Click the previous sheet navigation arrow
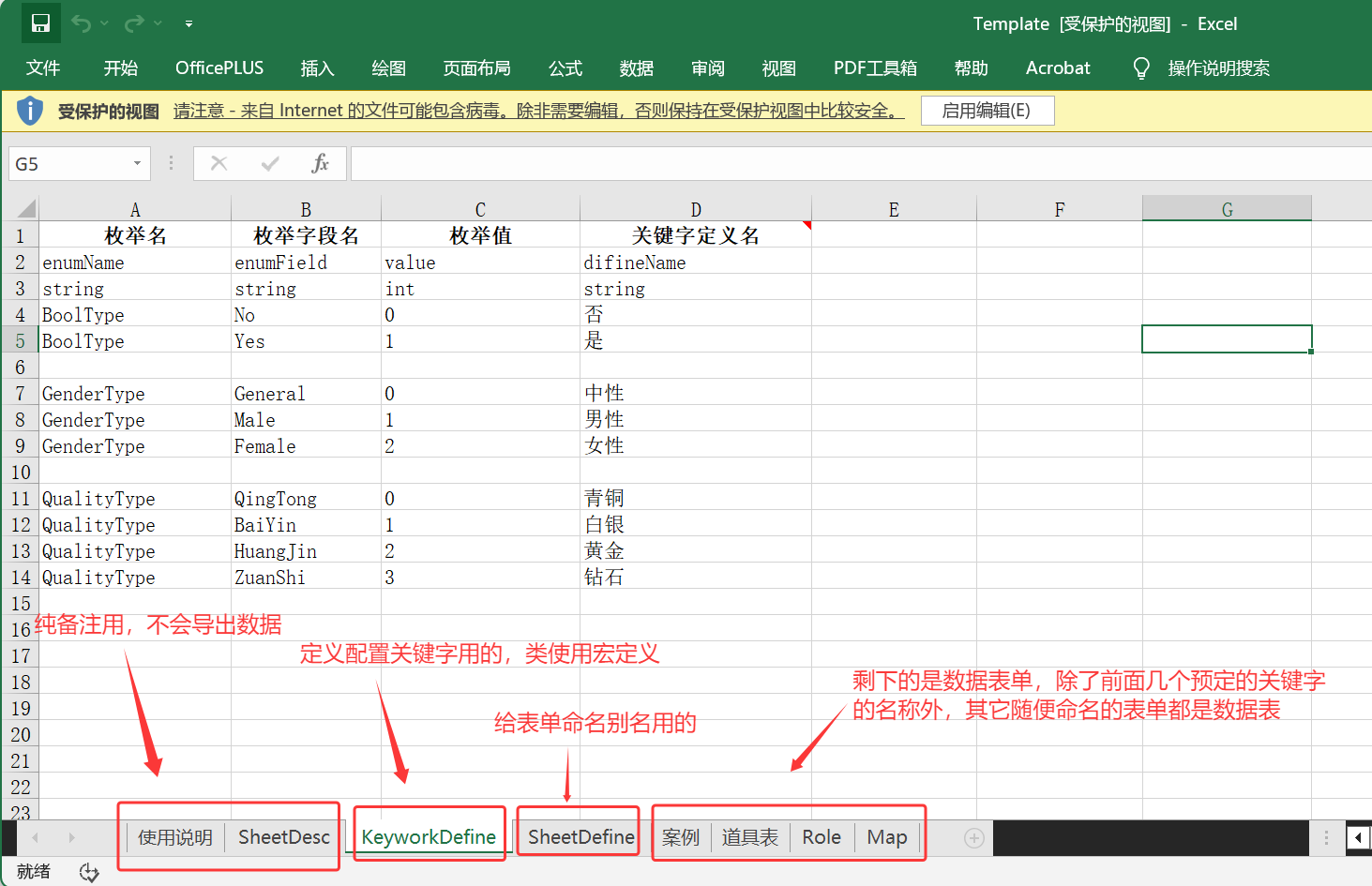 (36, 837)
